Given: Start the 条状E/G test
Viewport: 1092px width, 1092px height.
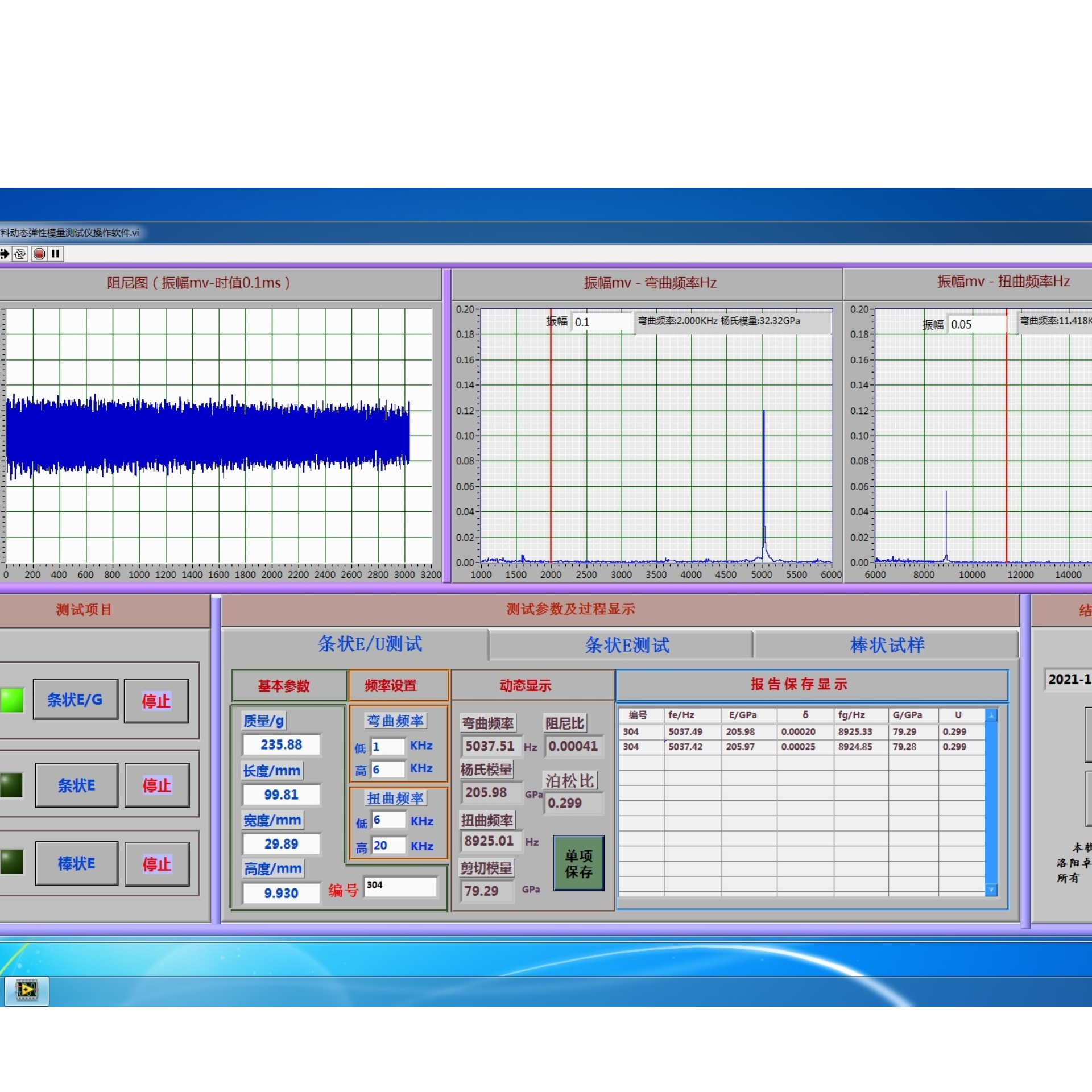Looking at the screenshot, I should pos(76,700).
